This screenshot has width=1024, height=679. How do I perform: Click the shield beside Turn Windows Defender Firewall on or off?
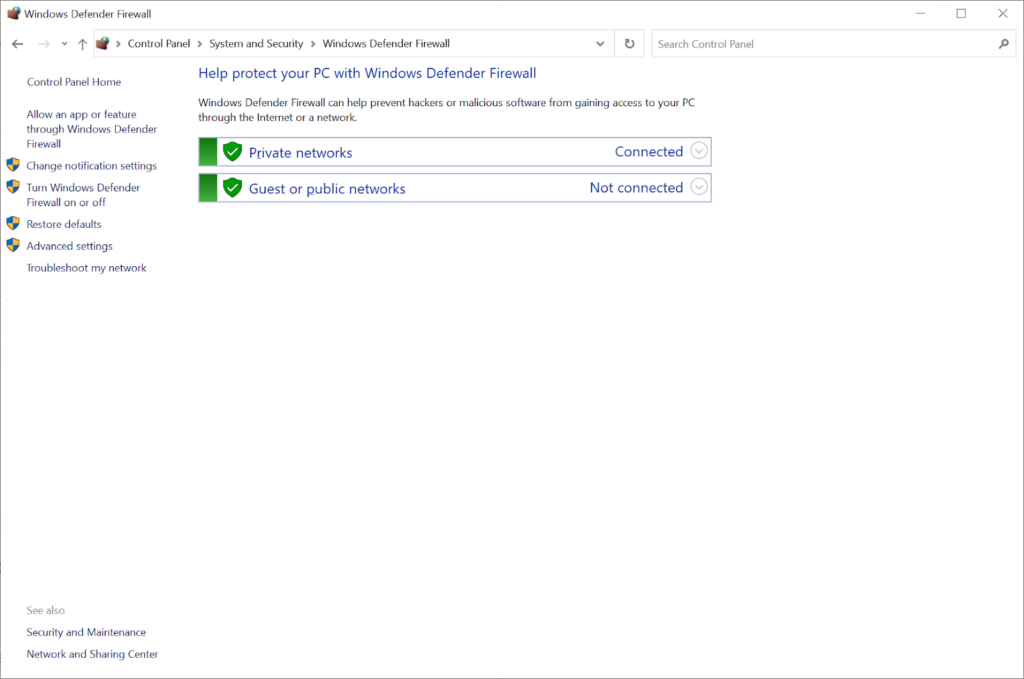tap(12, 187)
